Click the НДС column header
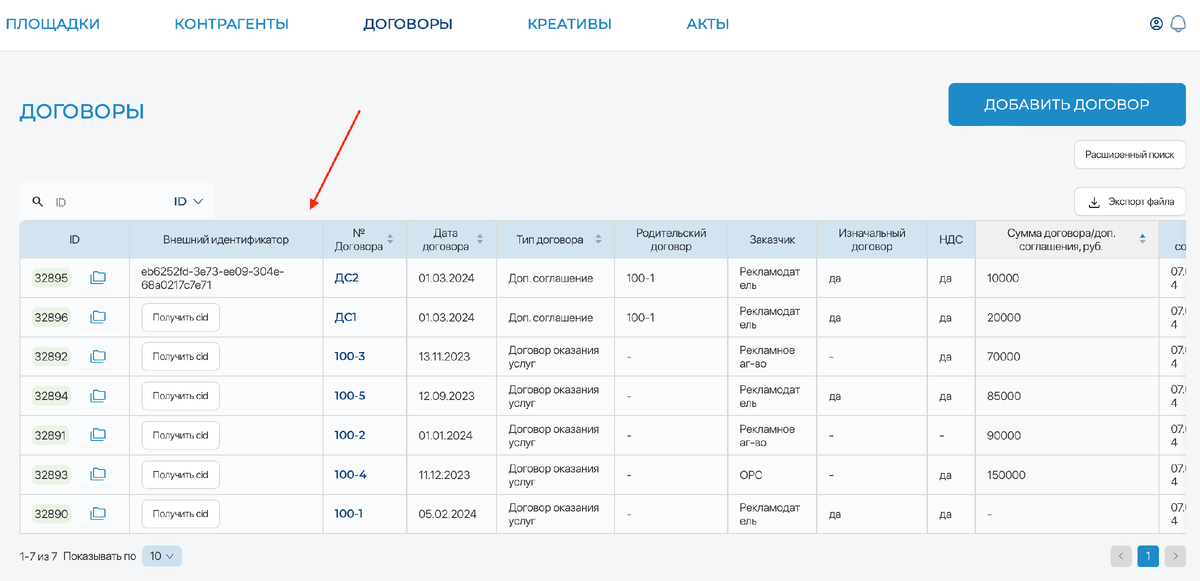 coord(950,239)
